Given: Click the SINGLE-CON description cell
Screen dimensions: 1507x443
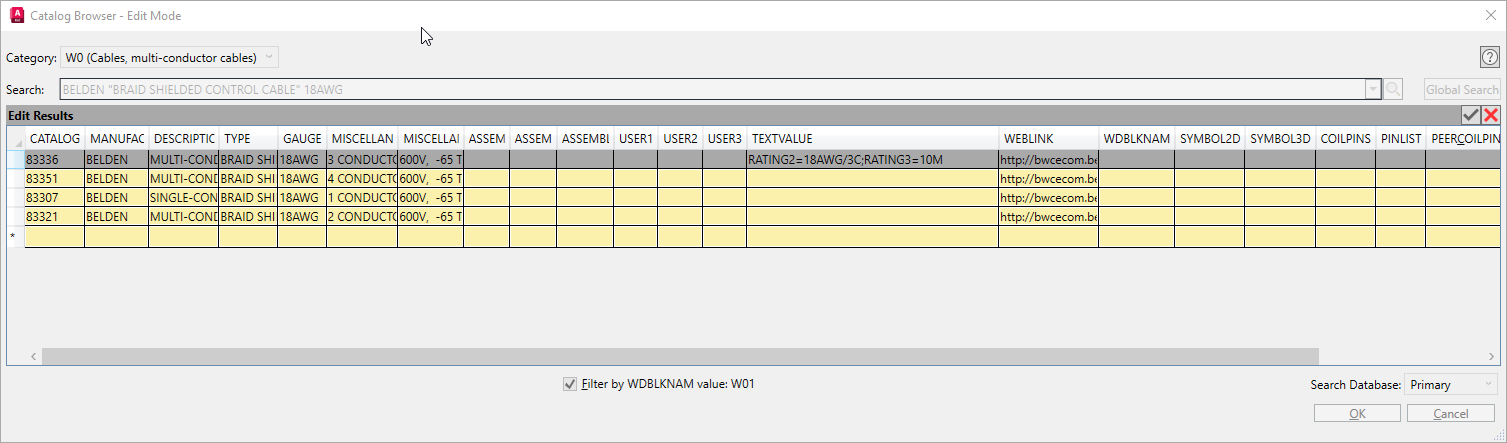Looking at the screenshot, I should [183, 197].
